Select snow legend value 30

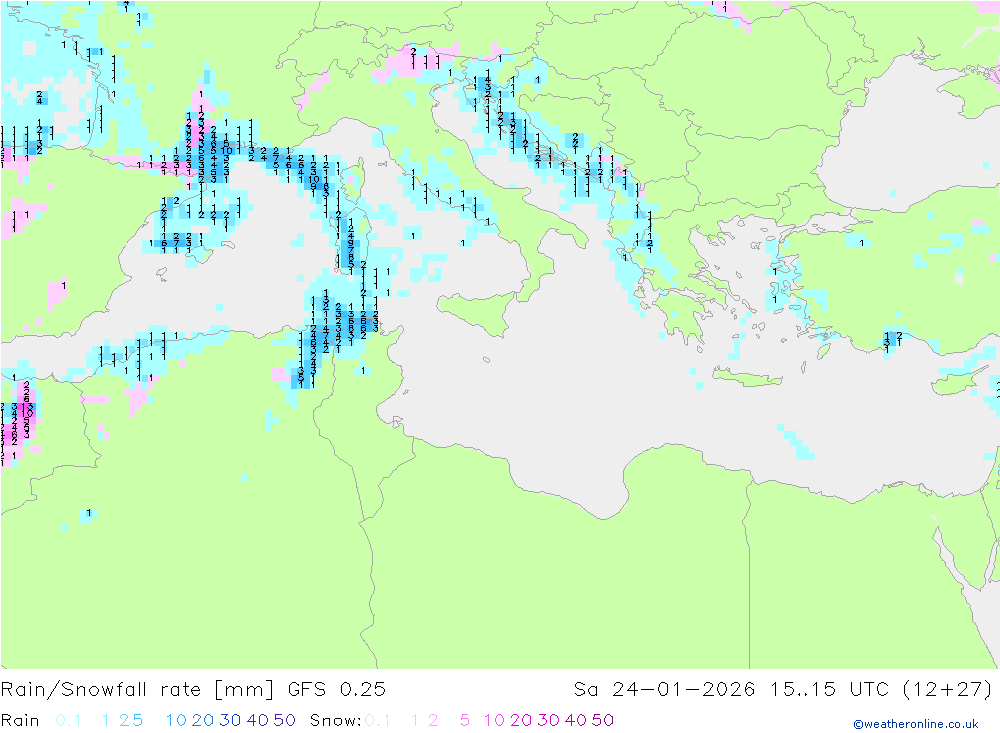point(548,720)
